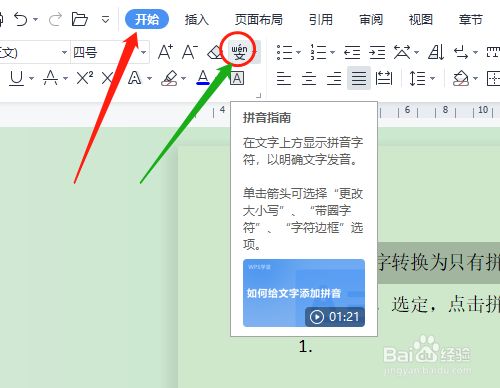
Task: Click the highlight pen icon
Action: pyautogui.click(x=169, y=78)
